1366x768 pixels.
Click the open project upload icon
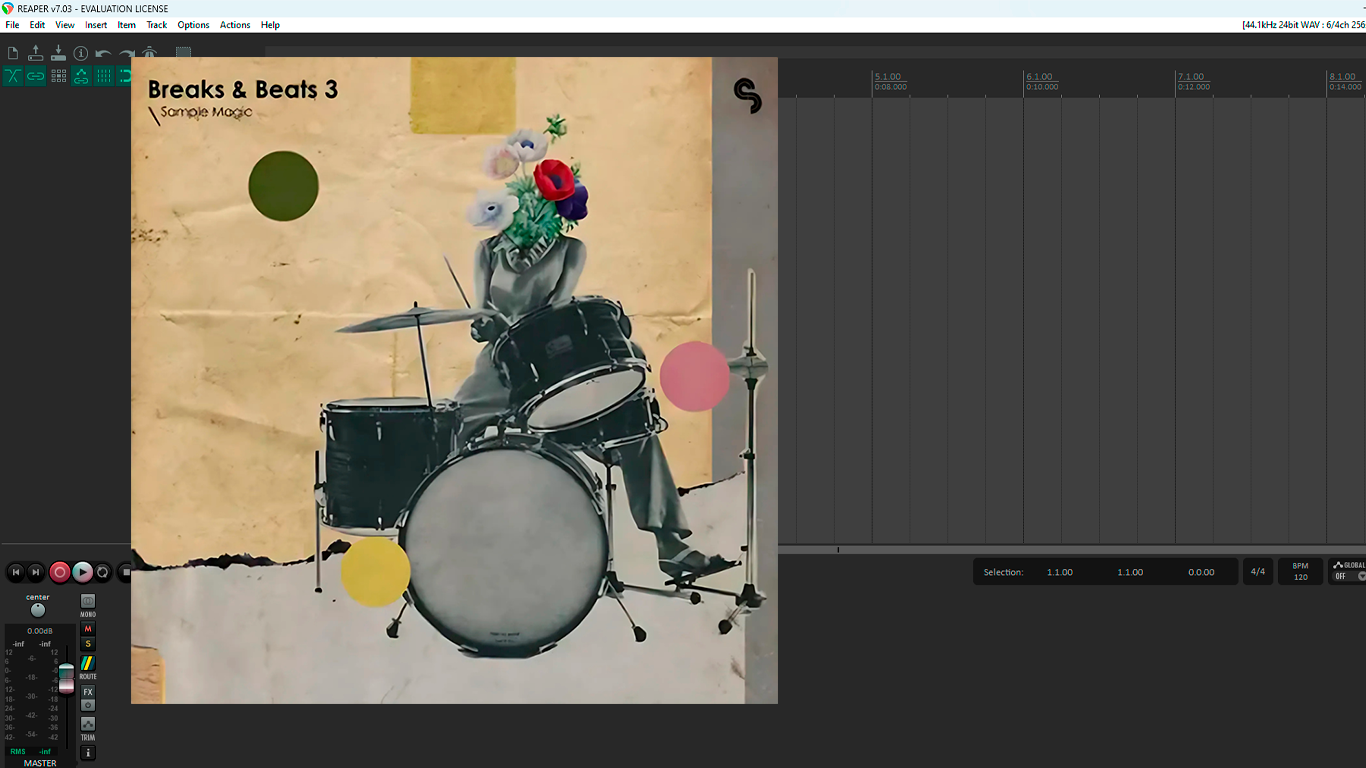coord(36,53)
